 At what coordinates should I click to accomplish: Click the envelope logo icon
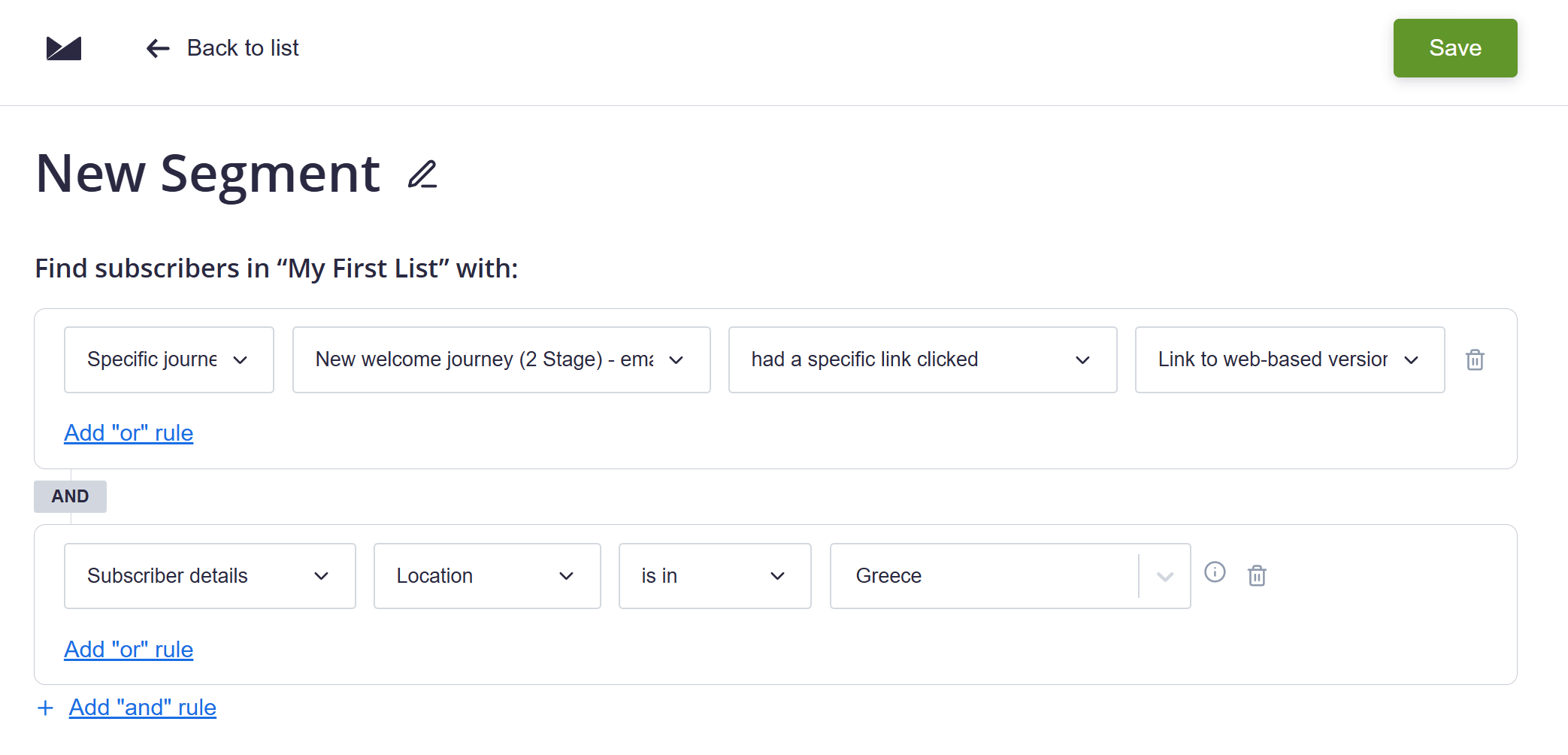click(x=64, y=48)
